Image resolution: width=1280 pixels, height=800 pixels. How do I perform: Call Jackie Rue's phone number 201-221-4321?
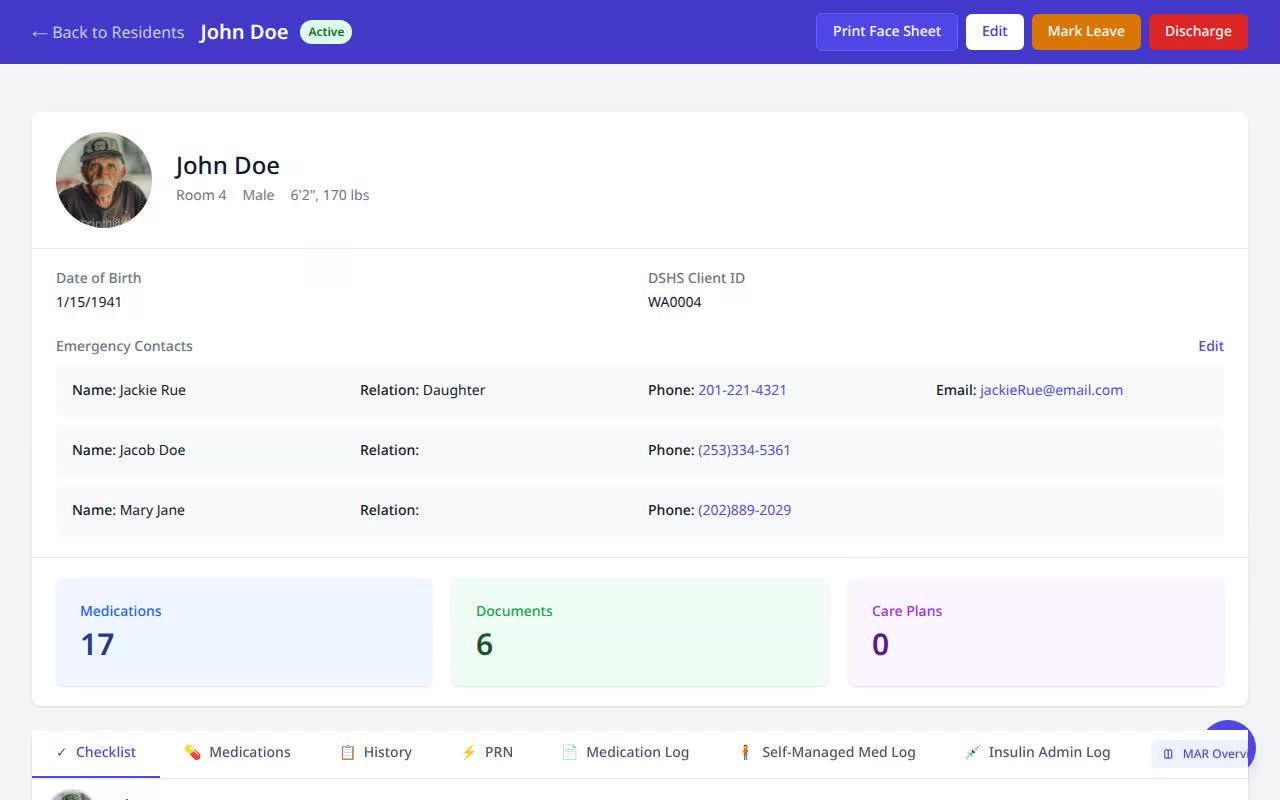[x=742, y=390]
